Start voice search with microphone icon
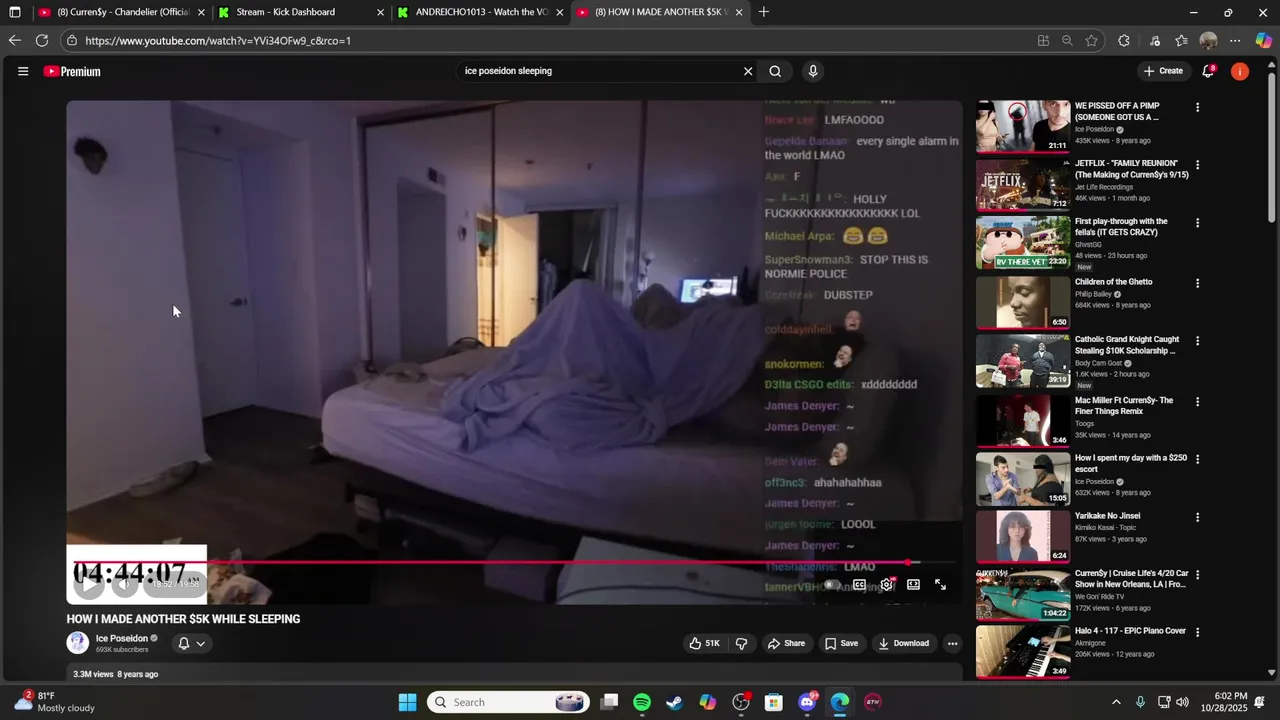 pyautogui.click(x=812, y=71)
